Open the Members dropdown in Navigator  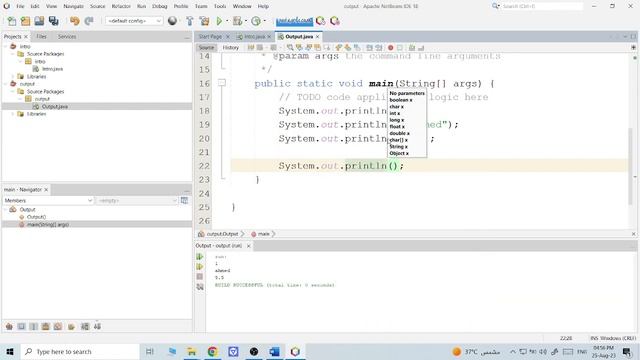[48, 200]
